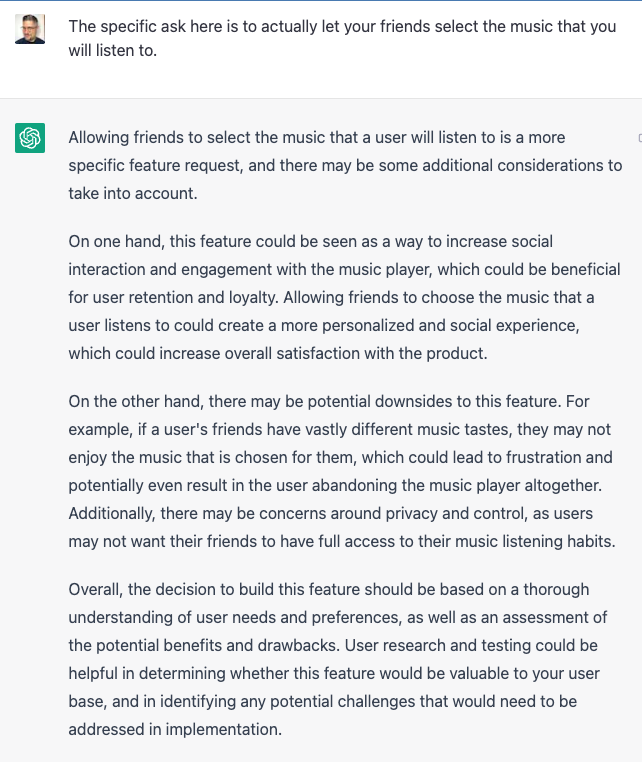Click the paragraph starting "Allowing friends to select"
The image size is (642, 762).
point(345,165)
